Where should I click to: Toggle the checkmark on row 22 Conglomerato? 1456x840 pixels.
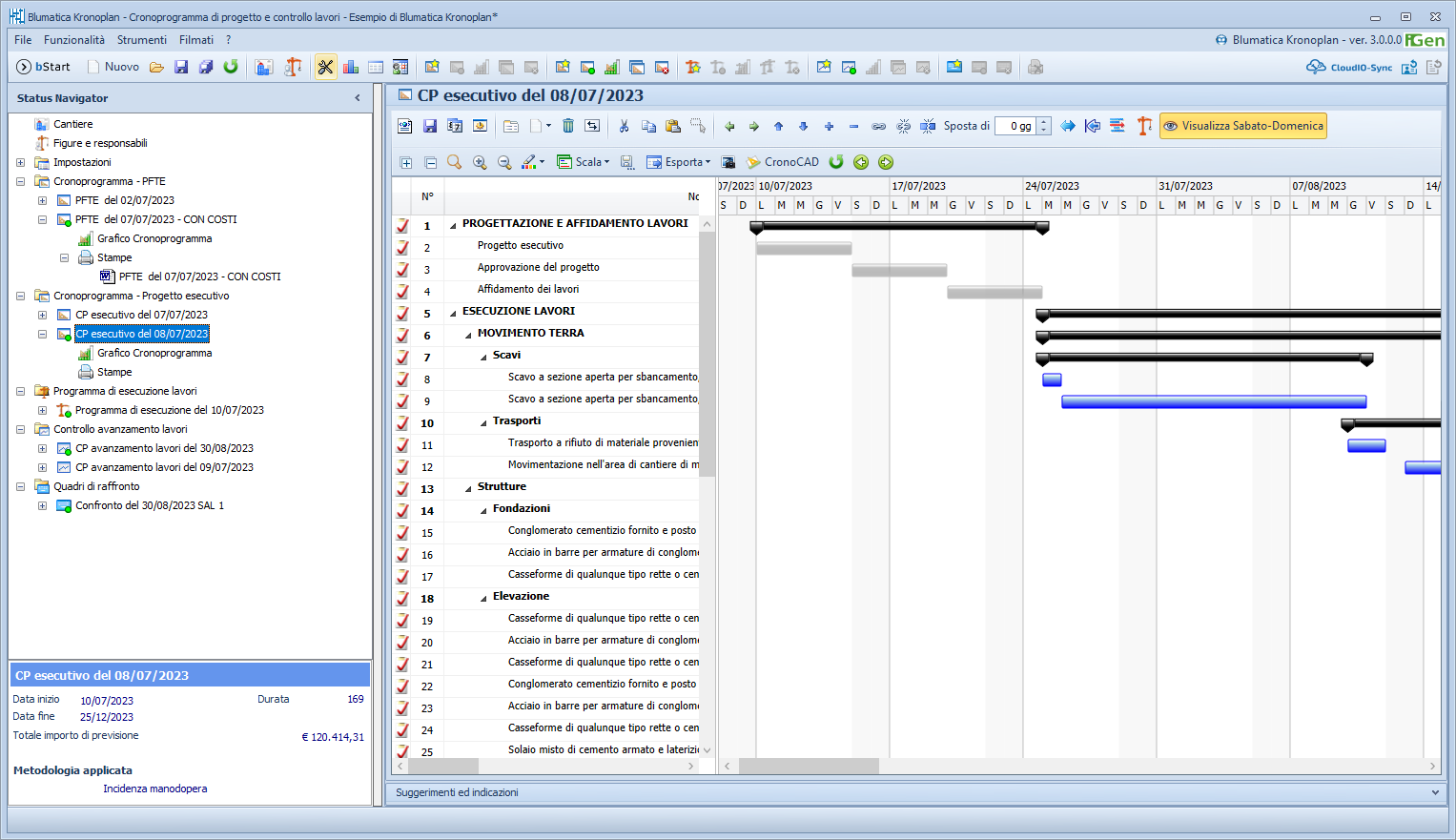[x=402, y=686]
